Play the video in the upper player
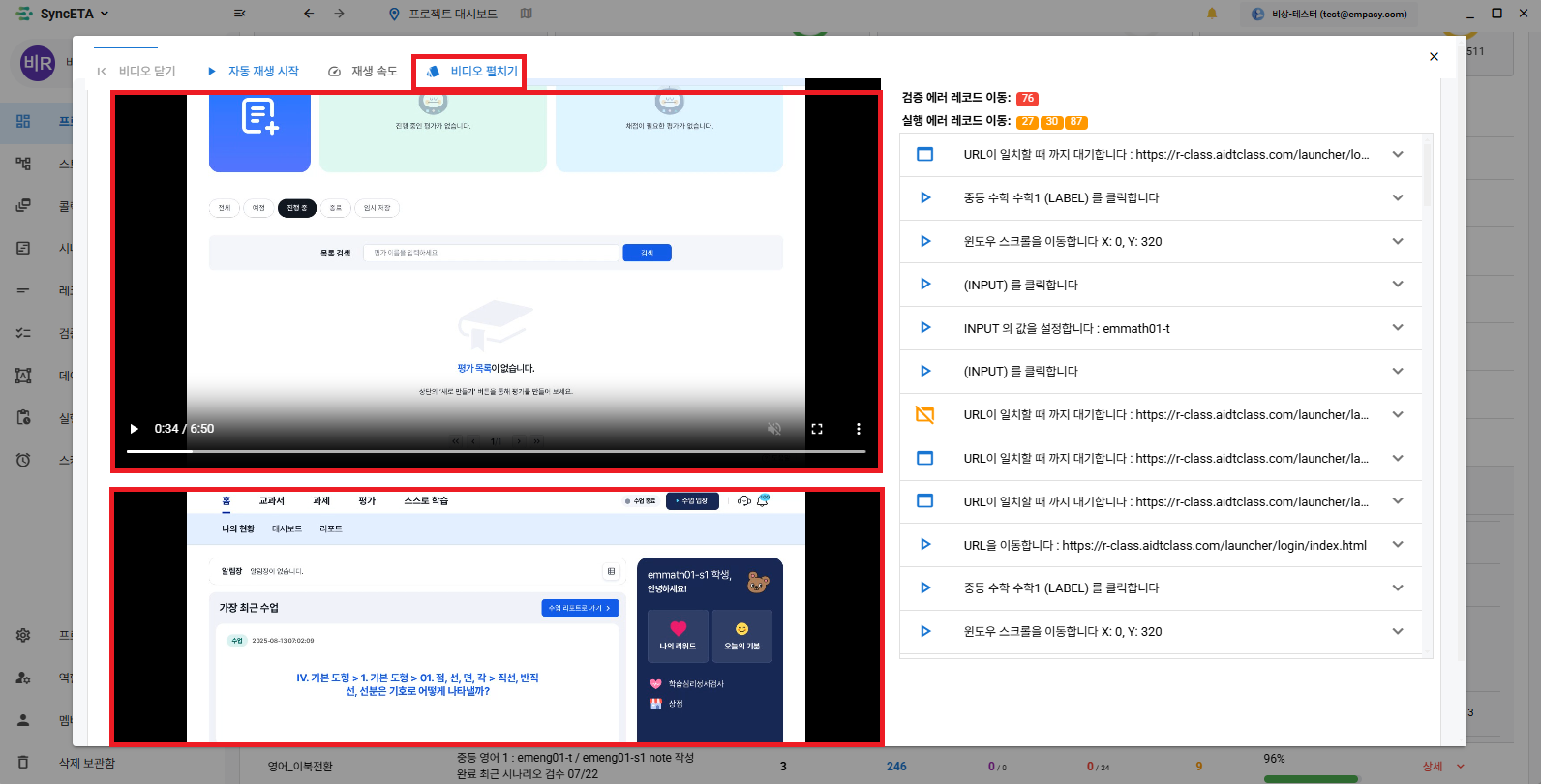The width and height of the screenshot is (1541, 784). [x=134, y=429]
